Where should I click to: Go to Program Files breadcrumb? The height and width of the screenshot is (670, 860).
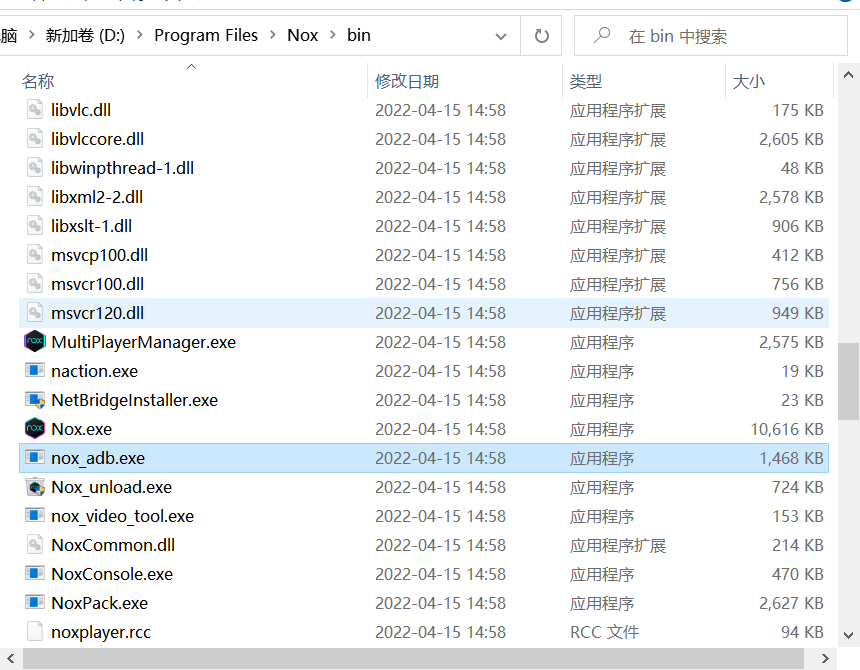tap(206, 36)
